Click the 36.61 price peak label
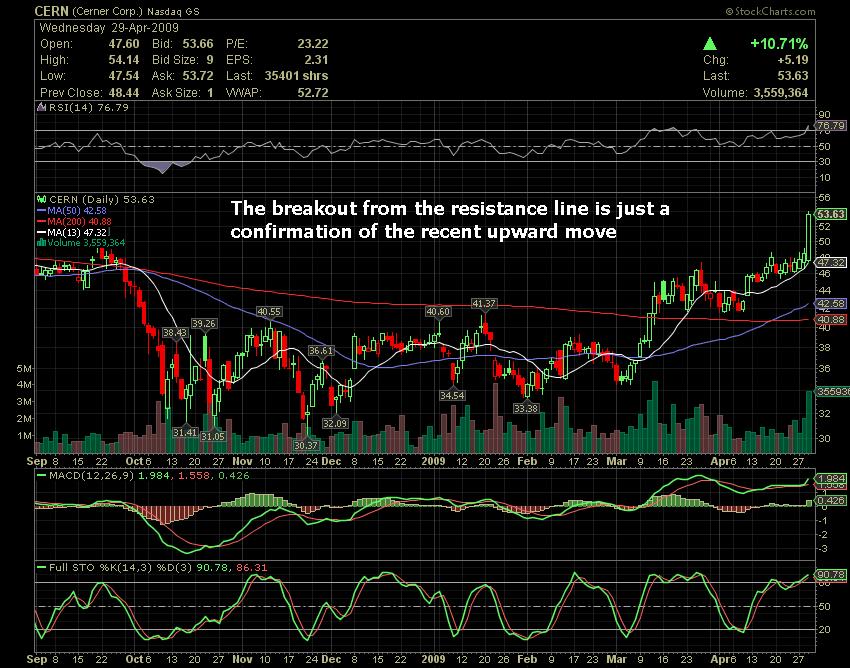 [321, 350]
